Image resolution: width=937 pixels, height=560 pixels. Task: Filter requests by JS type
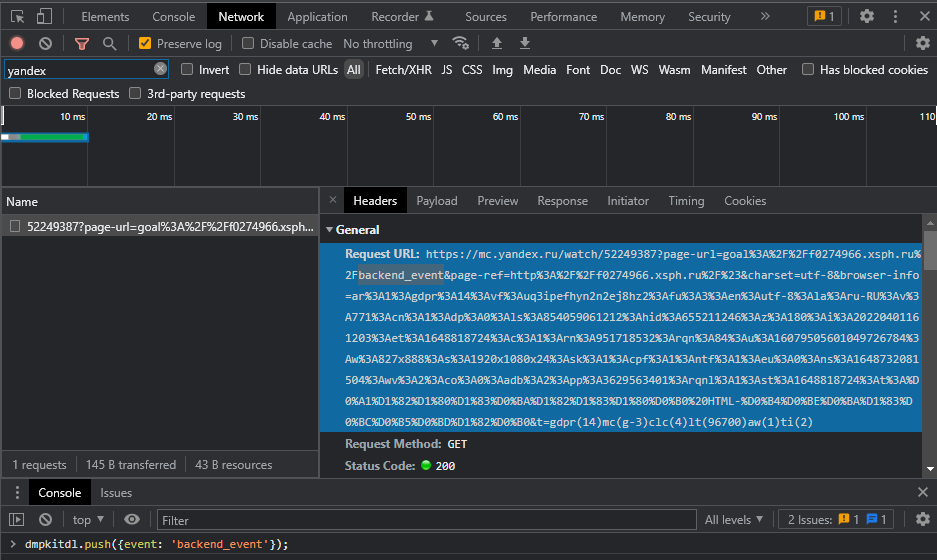[x=447, y=70]
